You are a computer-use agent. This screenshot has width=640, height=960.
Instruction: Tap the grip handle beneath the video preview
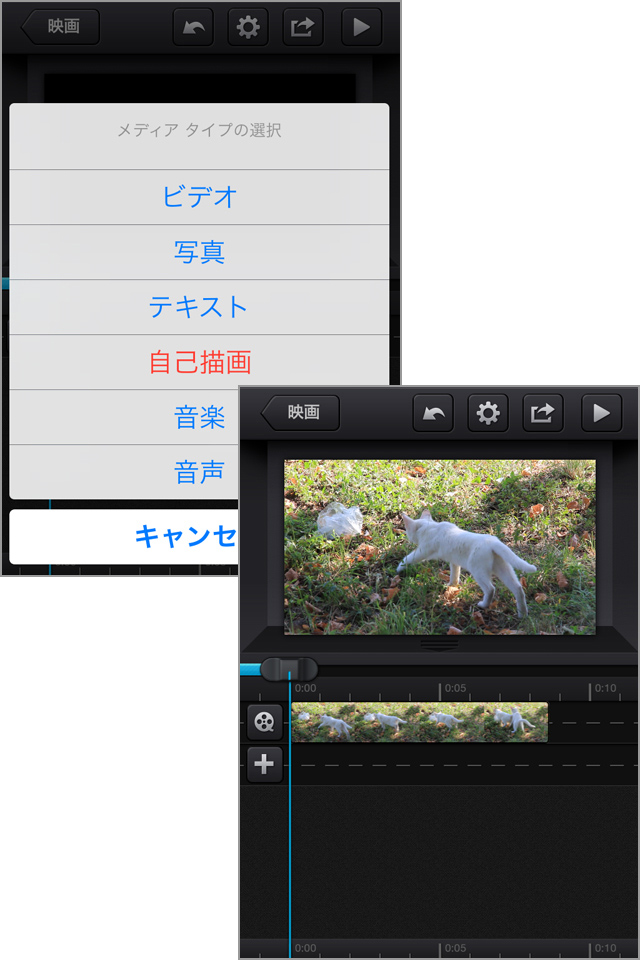tap(440, 645)
